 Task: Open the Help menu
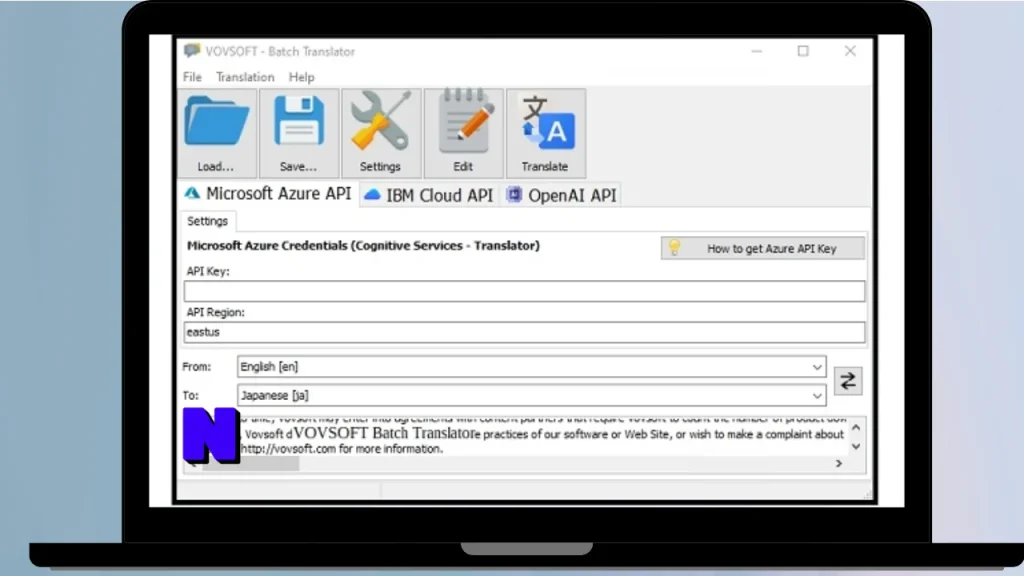[301, 77]
